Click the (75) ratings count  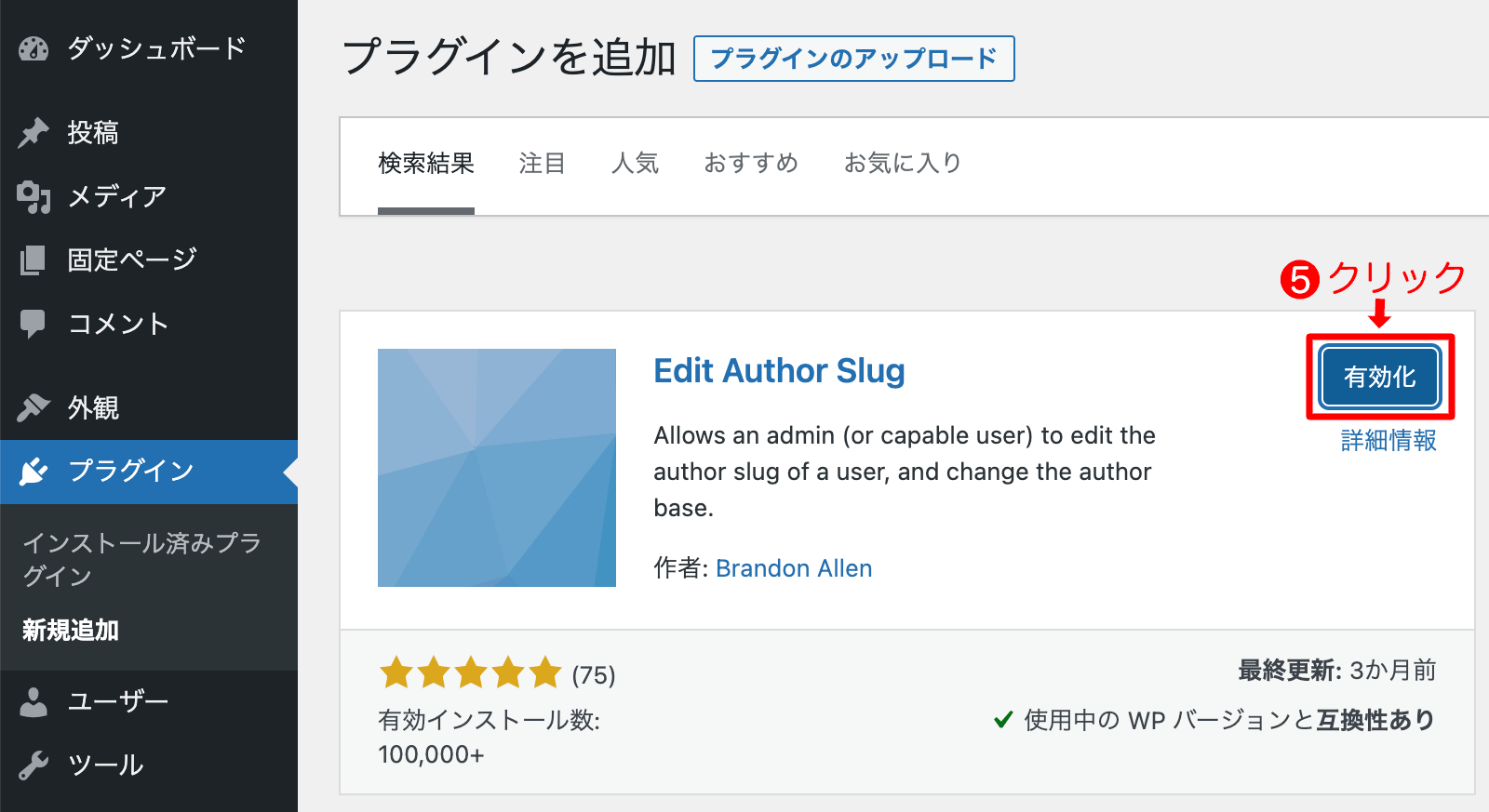coord(594,675)
